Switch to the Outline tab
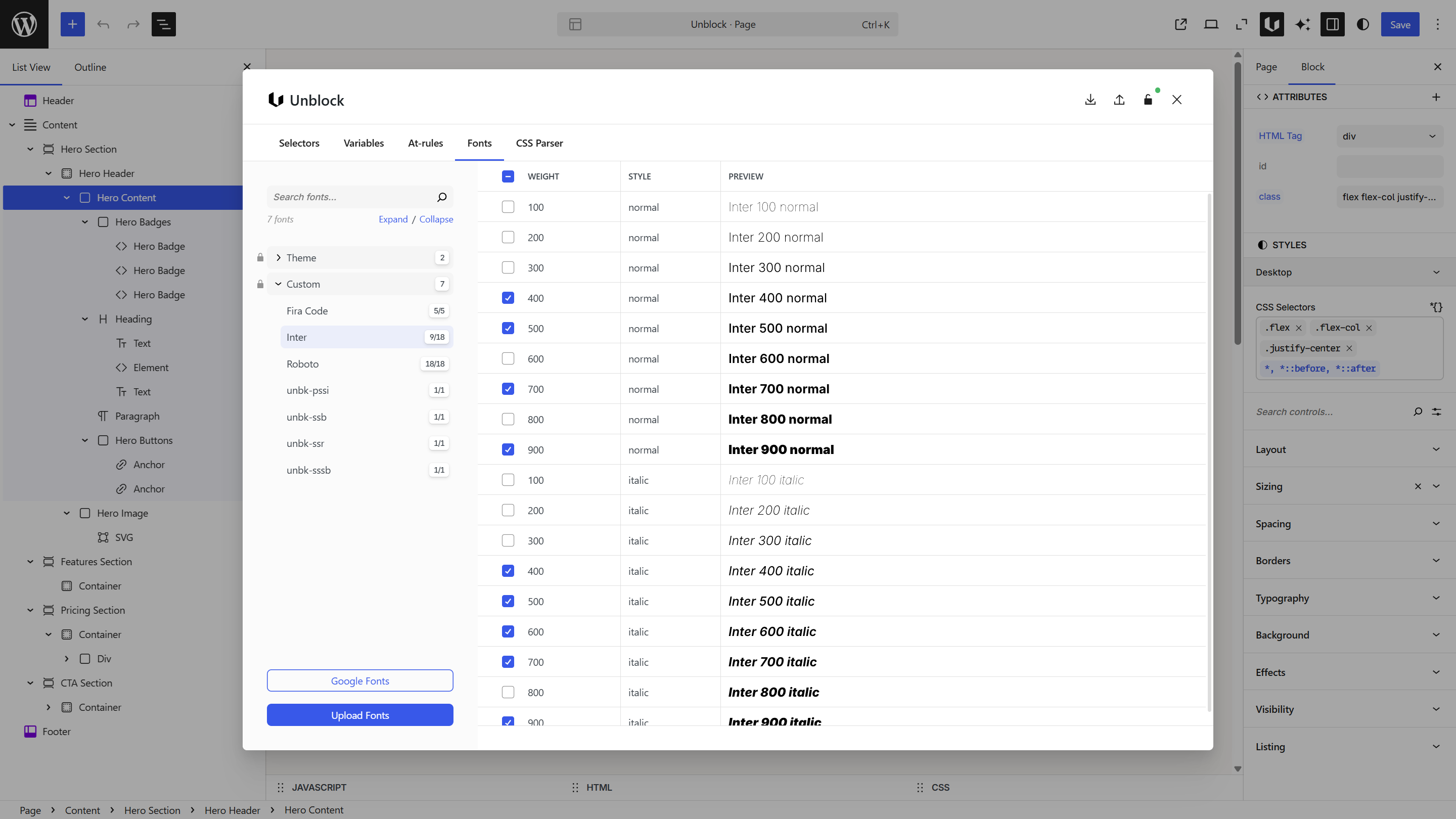 click(89, 67)
